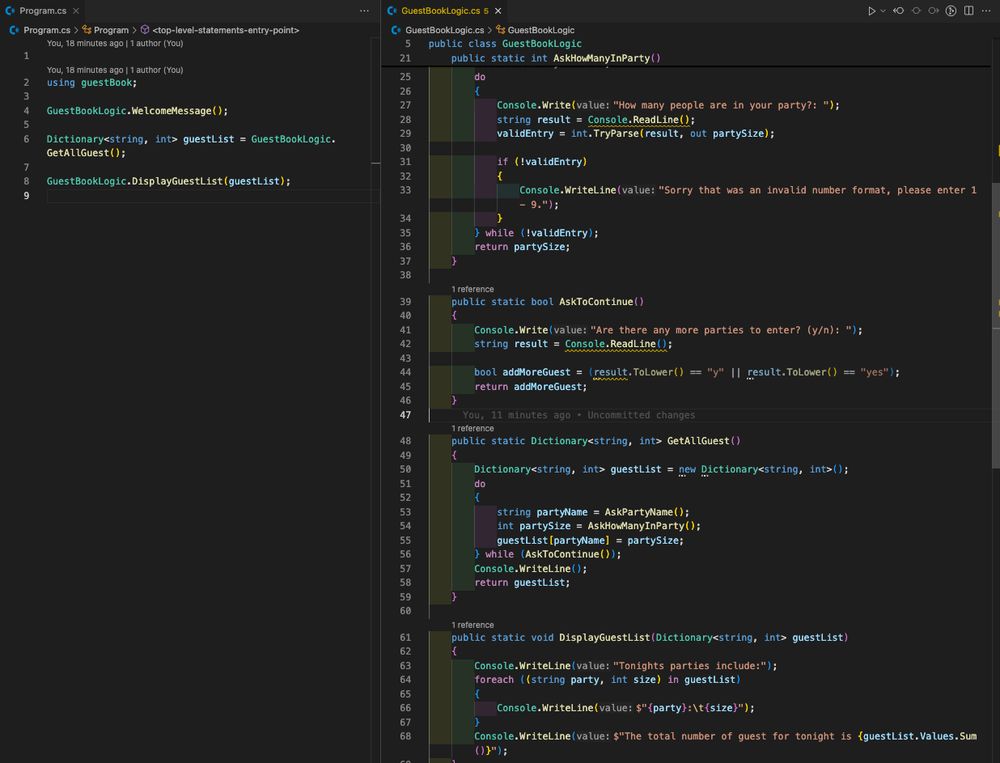
Task: Open CodeLens '1 reference' above DisplayGuestList
Action: 473,625
